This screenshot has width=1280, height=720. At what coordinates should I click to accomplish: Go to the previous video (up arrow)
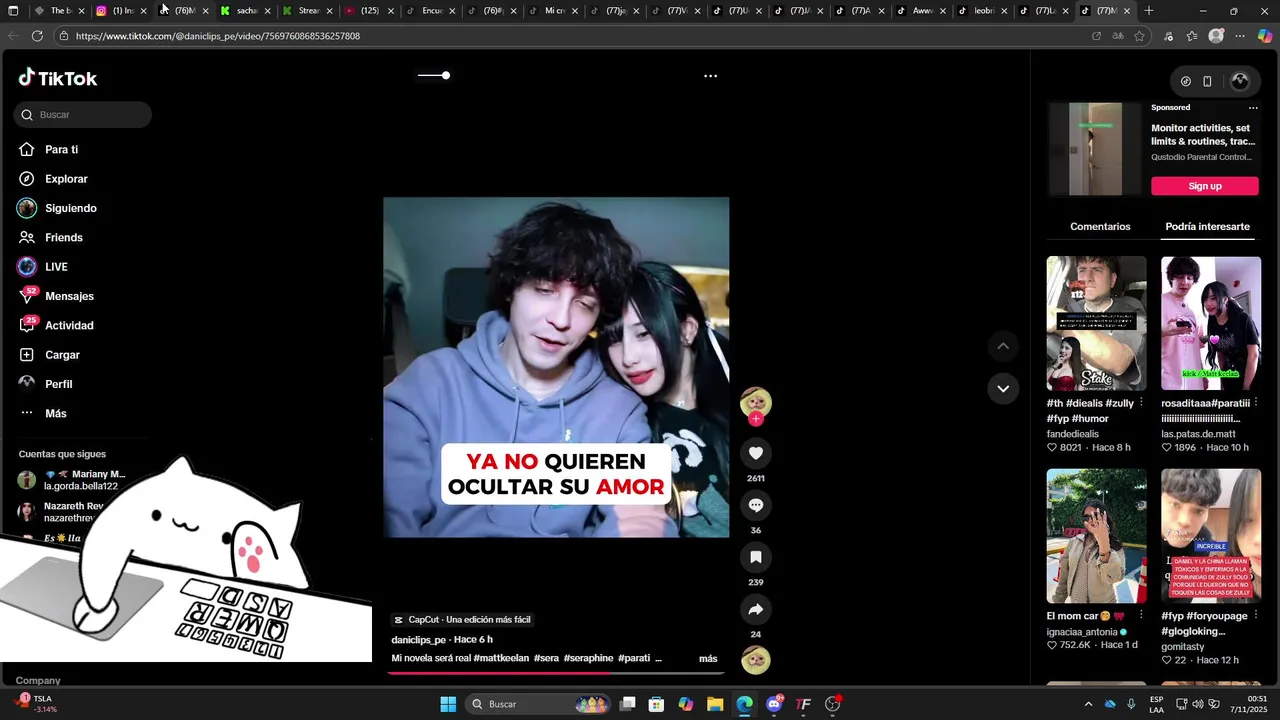(1003, 346)
